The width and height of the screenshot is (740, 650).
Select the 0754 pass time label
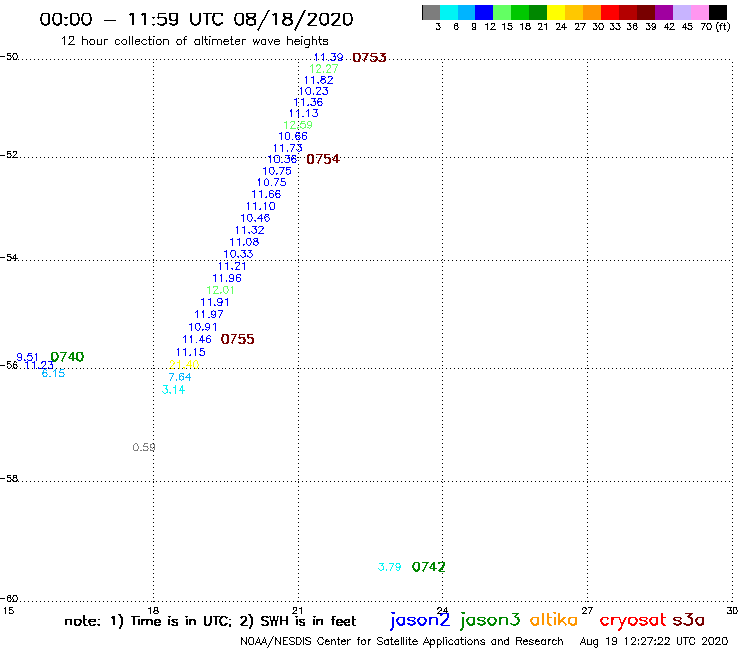[x=323, y=159]
